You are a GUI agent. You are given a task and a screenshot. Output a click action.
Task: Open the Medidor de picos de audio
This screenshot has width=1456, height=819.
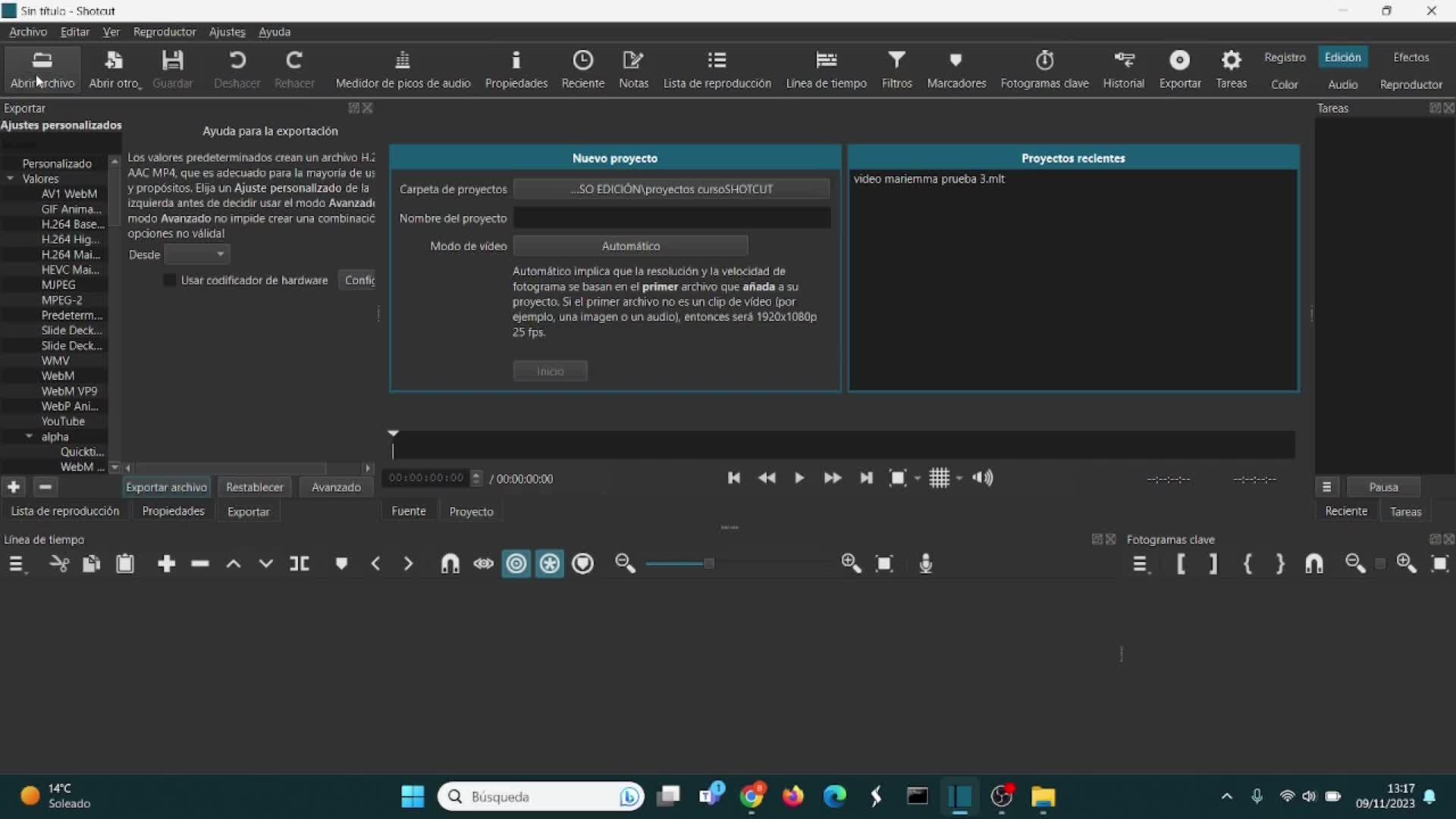[403, 61]
